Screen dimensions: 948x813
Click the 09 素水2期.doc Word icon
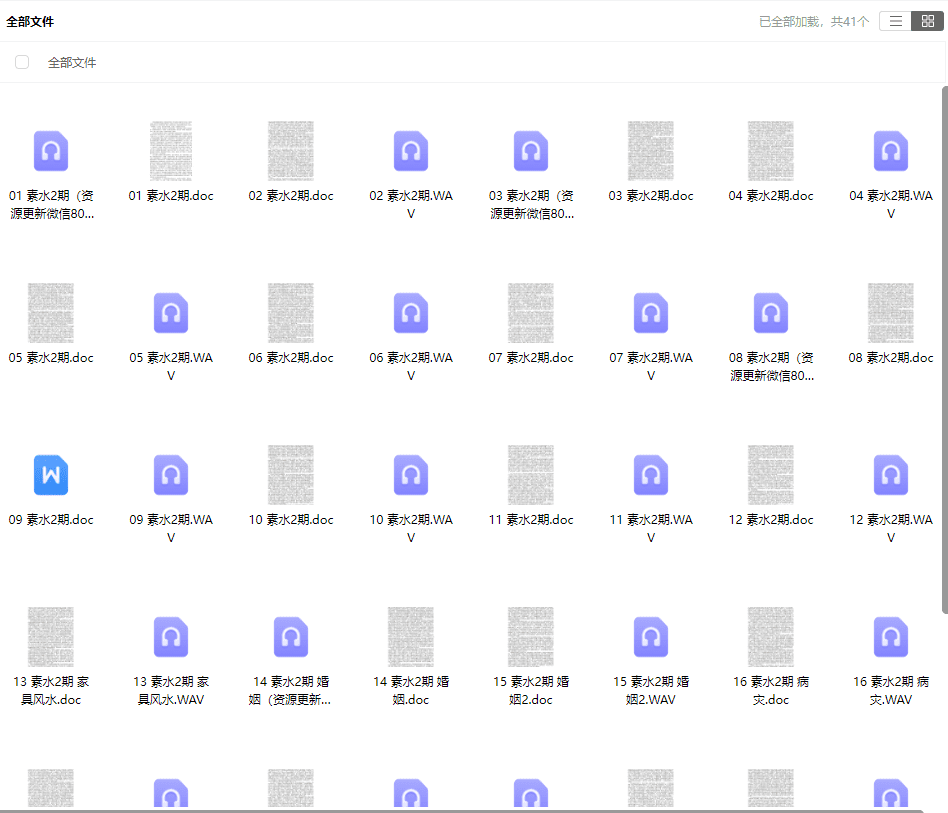coord(51,475)
